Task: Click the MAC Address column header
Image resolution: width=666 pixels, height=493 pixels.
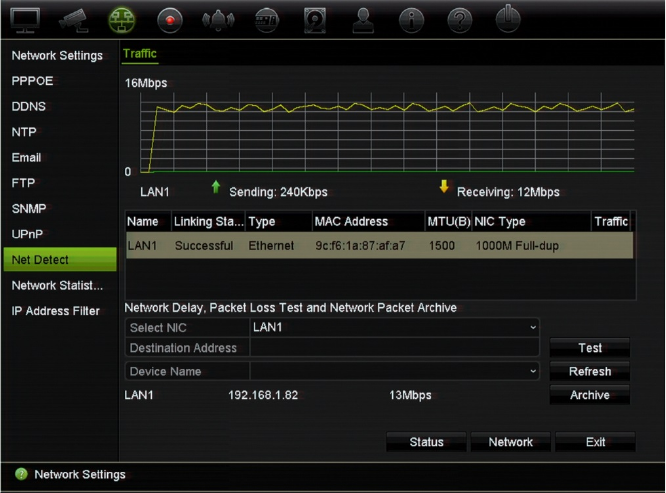Action: tap(369, 221)
